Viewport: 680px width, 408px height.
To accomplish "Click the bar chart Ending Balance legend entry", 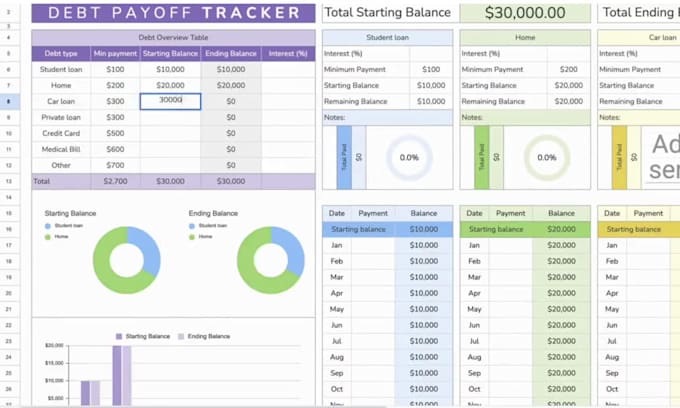I will (x=204, y=336).
